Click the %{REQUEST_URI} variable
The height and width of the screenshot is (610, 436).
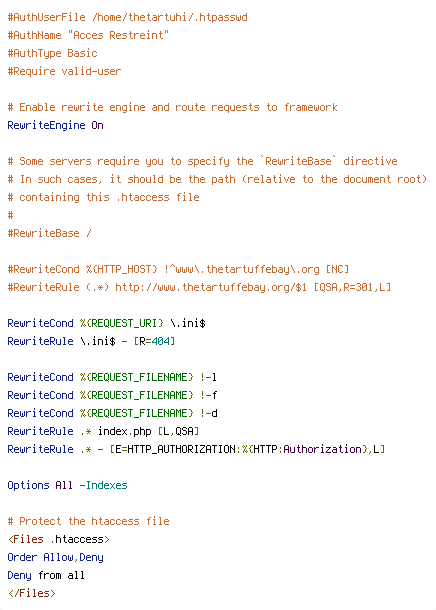pos(122,323)
